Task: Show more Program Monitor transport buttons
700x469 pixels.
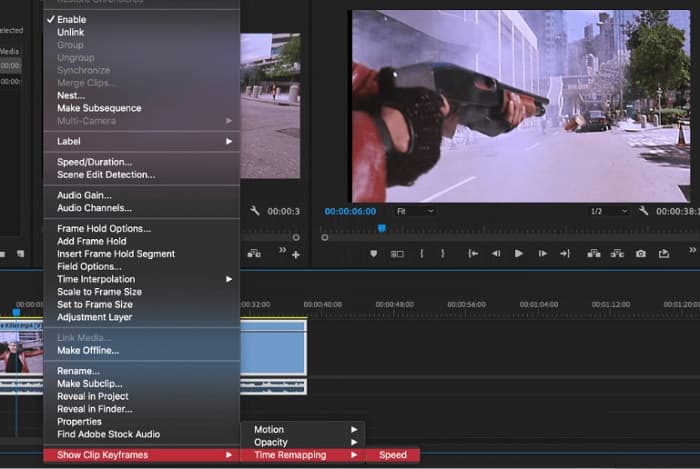Action: 692,250
